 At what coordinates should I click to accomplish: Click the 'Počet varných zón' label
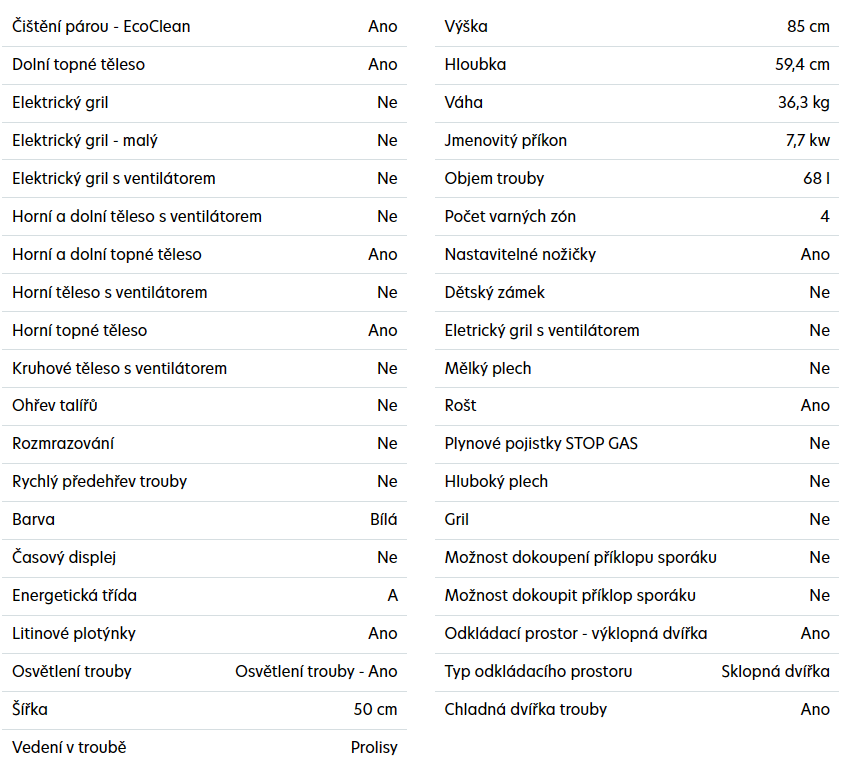click(510, 217)
